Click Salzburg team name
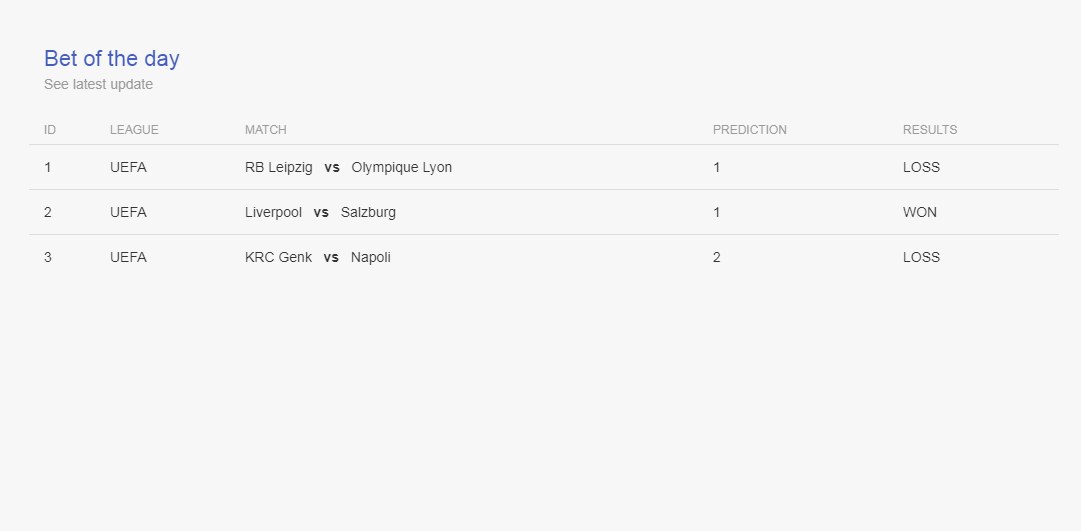 coord(368,212)
